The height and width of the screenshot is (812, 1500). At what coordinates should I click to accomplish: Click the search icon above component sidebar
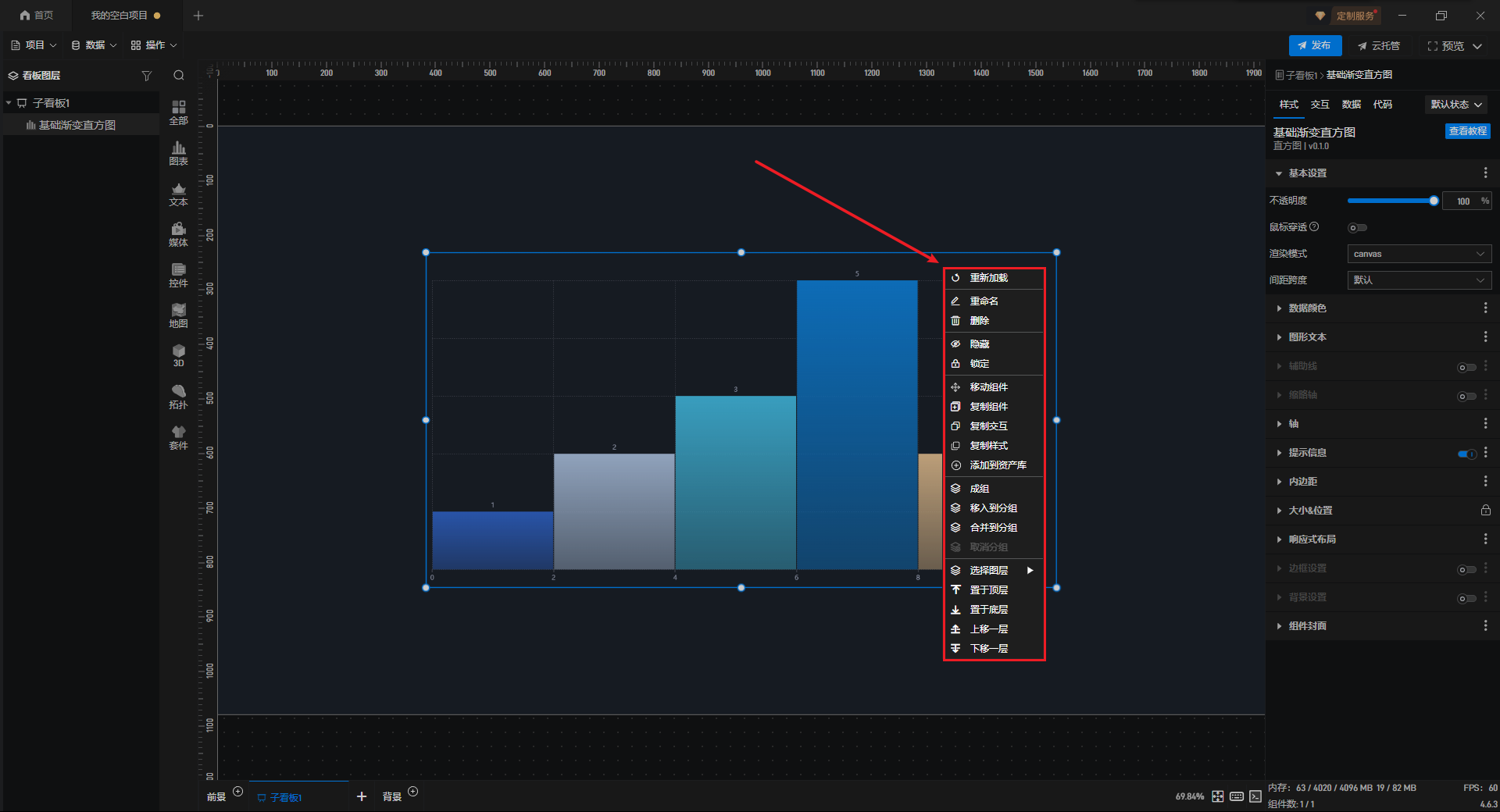click(x=179, y=76)
